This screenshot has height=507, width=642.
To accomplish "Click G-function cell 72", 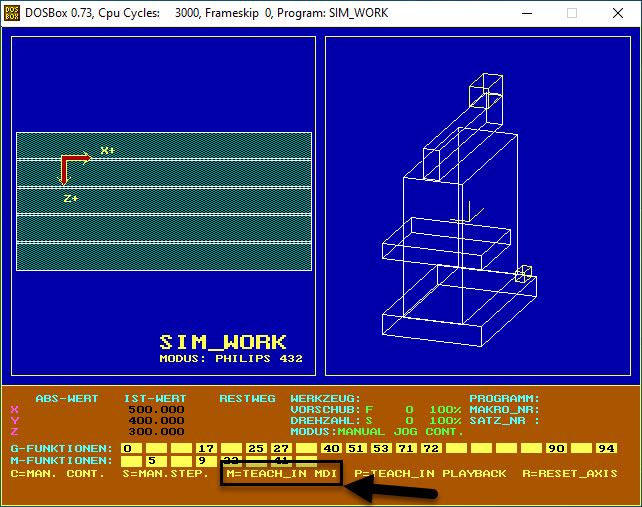I will (x=431, y=448).
